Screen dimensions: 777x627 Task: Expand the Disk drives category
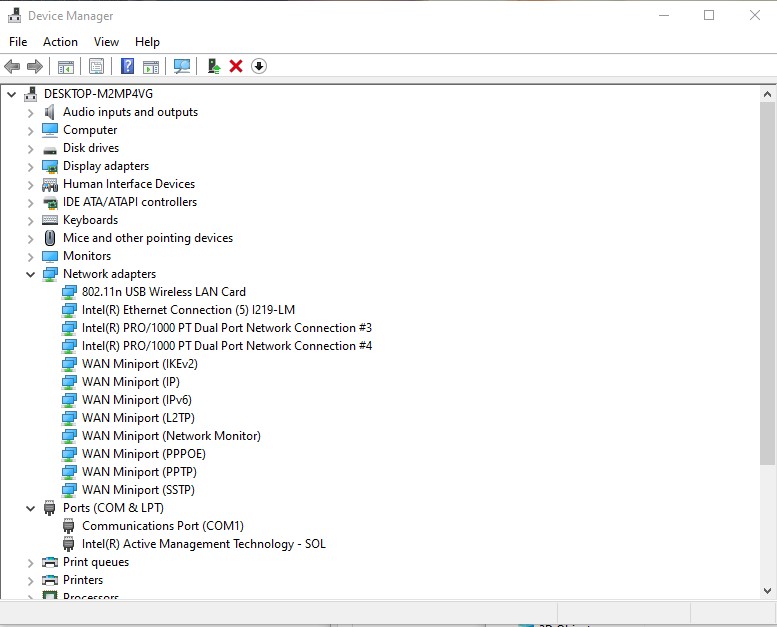pyautogui.click(x=31, y=148)
